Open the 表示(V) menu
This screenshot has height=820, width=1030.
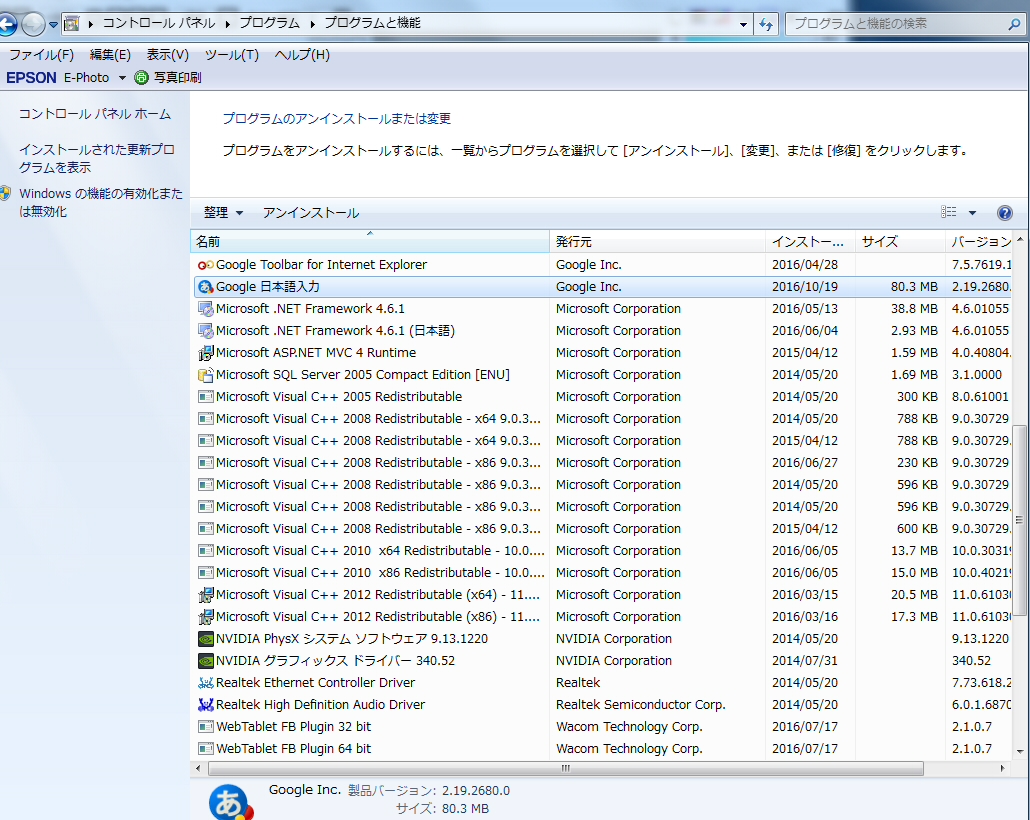[x=168, y=55]
